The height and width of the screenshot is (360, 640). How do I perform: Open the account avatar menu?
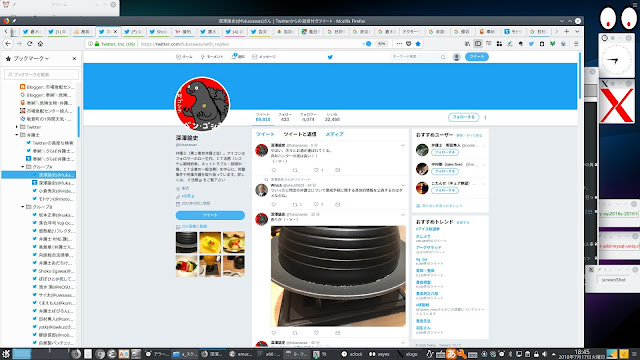(x=456, y=57)
